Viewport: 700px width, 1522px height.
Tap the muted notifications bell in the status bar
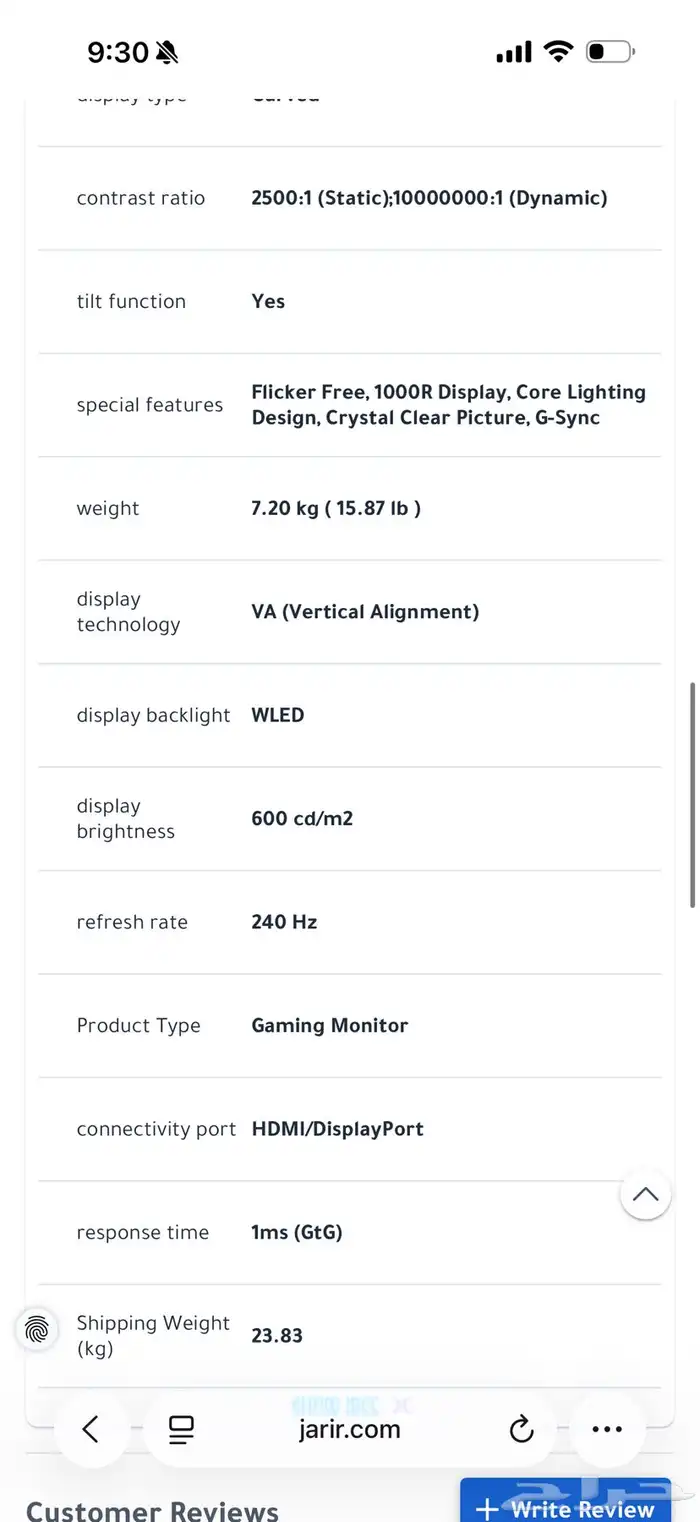tap(168, 50)
